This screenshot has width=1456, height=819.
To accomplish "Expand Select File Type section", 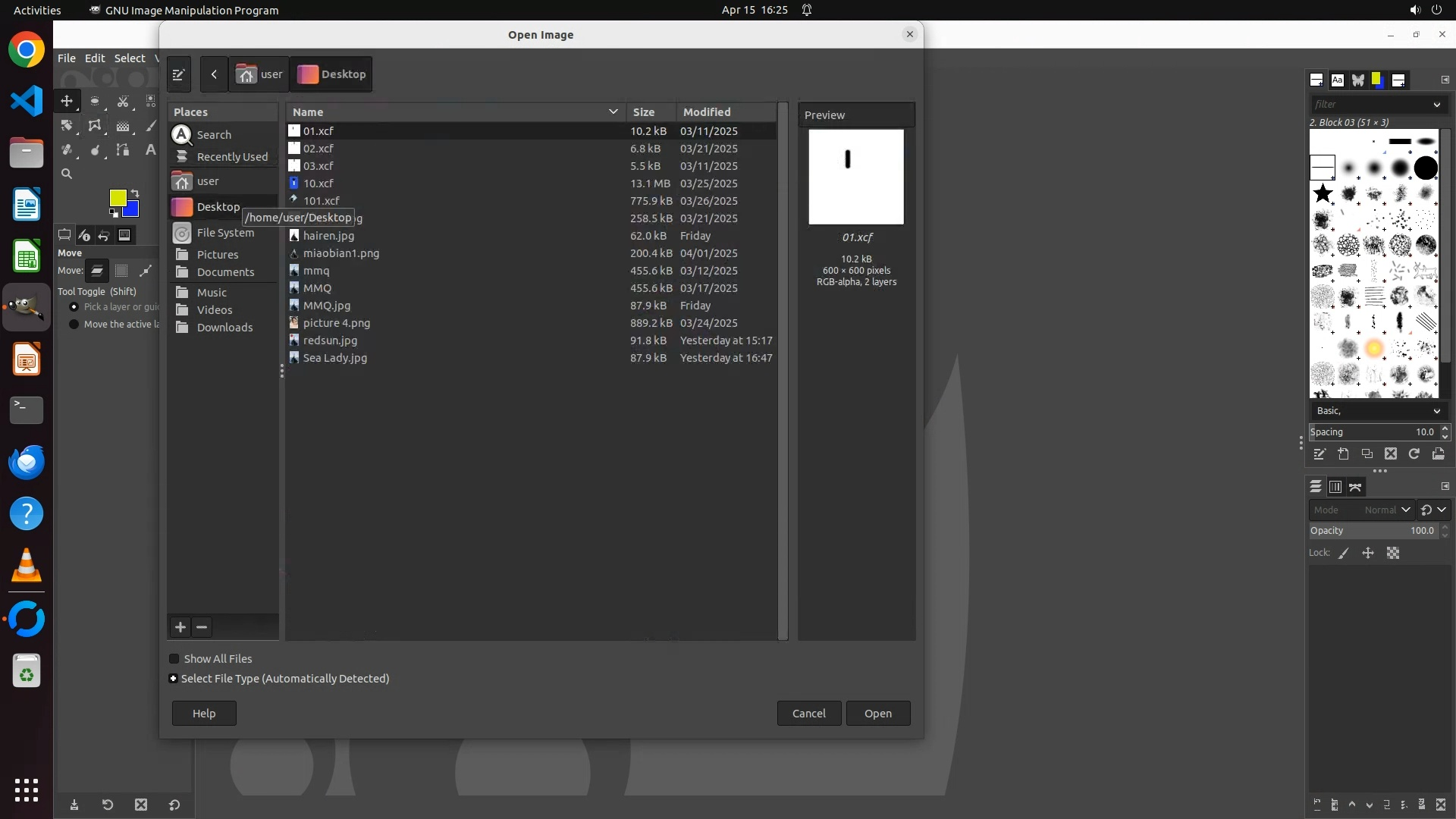I will (174, 679).
